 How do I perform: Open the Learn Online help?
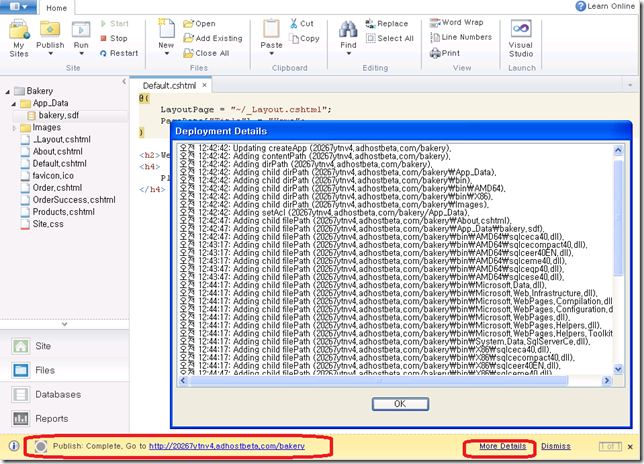click(605, 6)
